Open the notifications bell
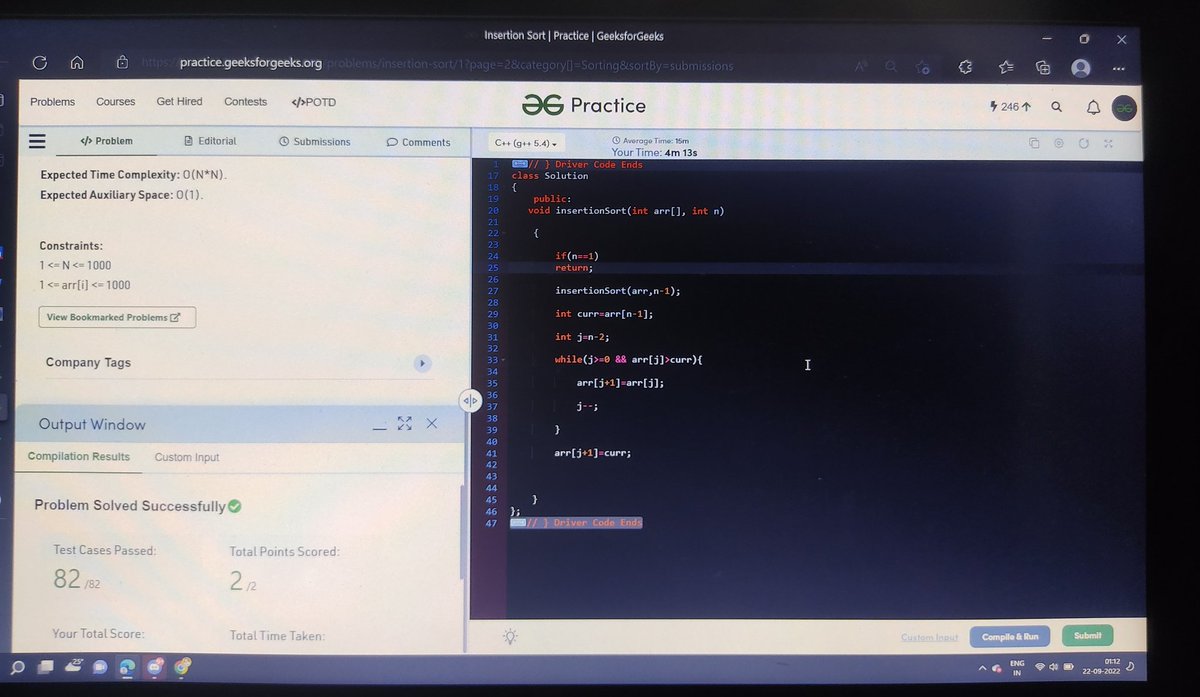Image resolution: width=1200 pixels, height=697 pixels. click(x=1093, y=107)
